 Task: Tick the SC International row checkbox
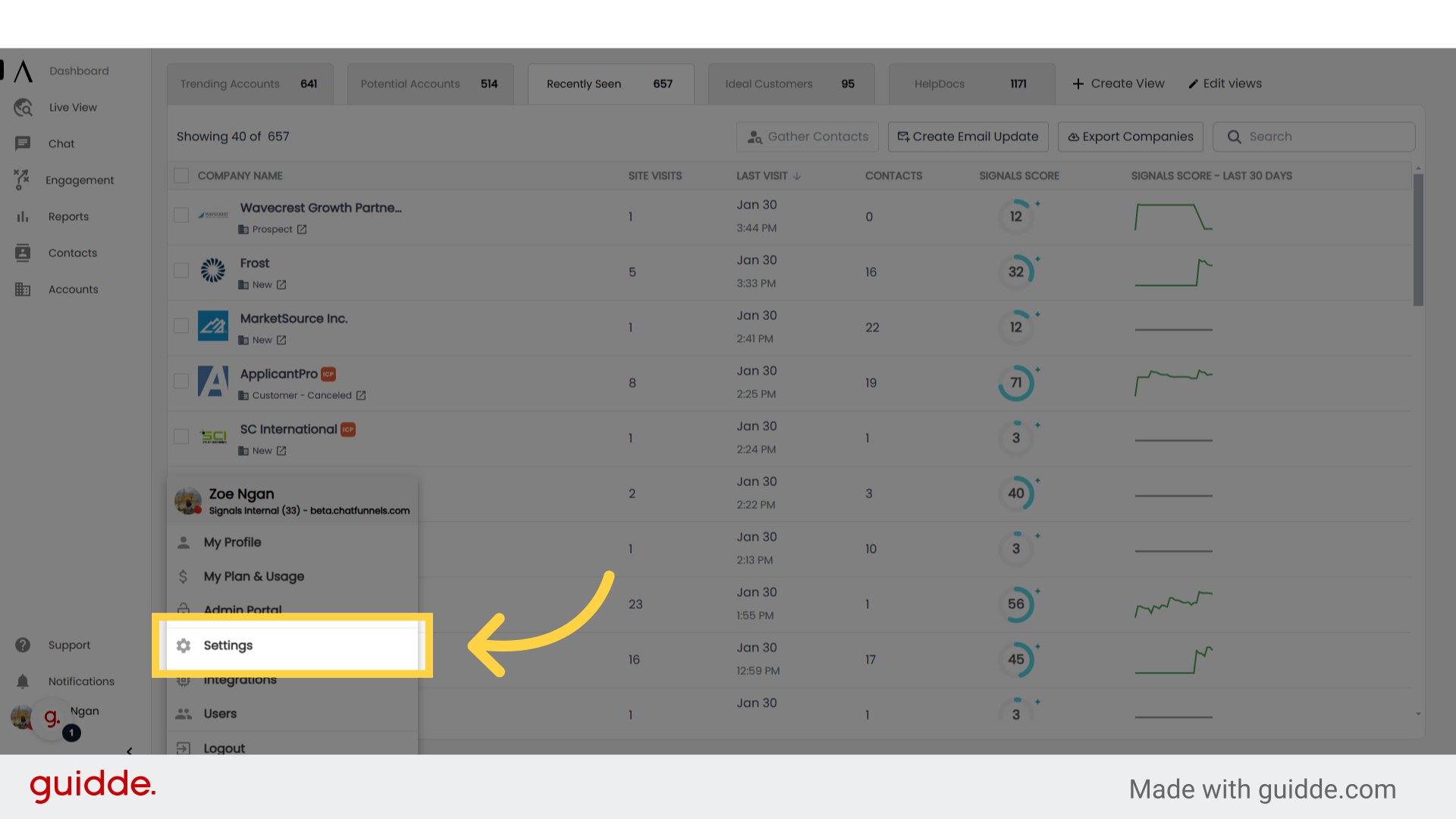181,437
